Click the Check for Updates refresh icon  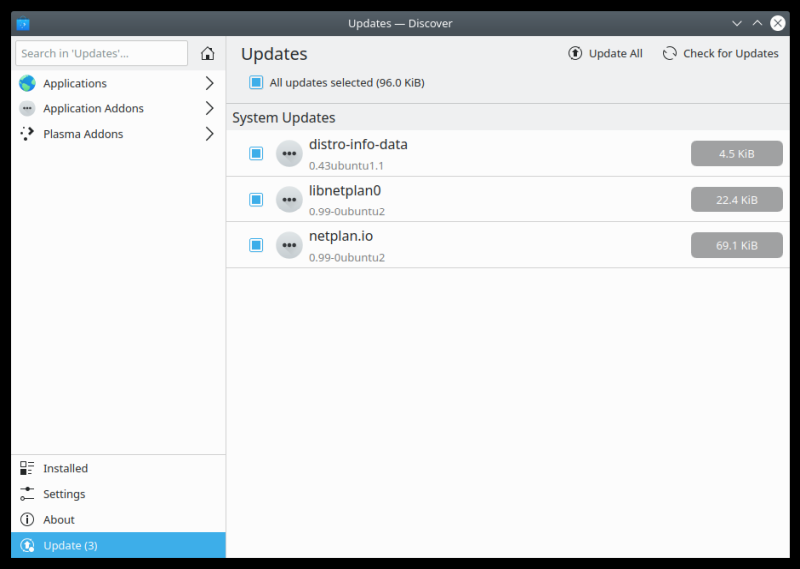point(669,53)
